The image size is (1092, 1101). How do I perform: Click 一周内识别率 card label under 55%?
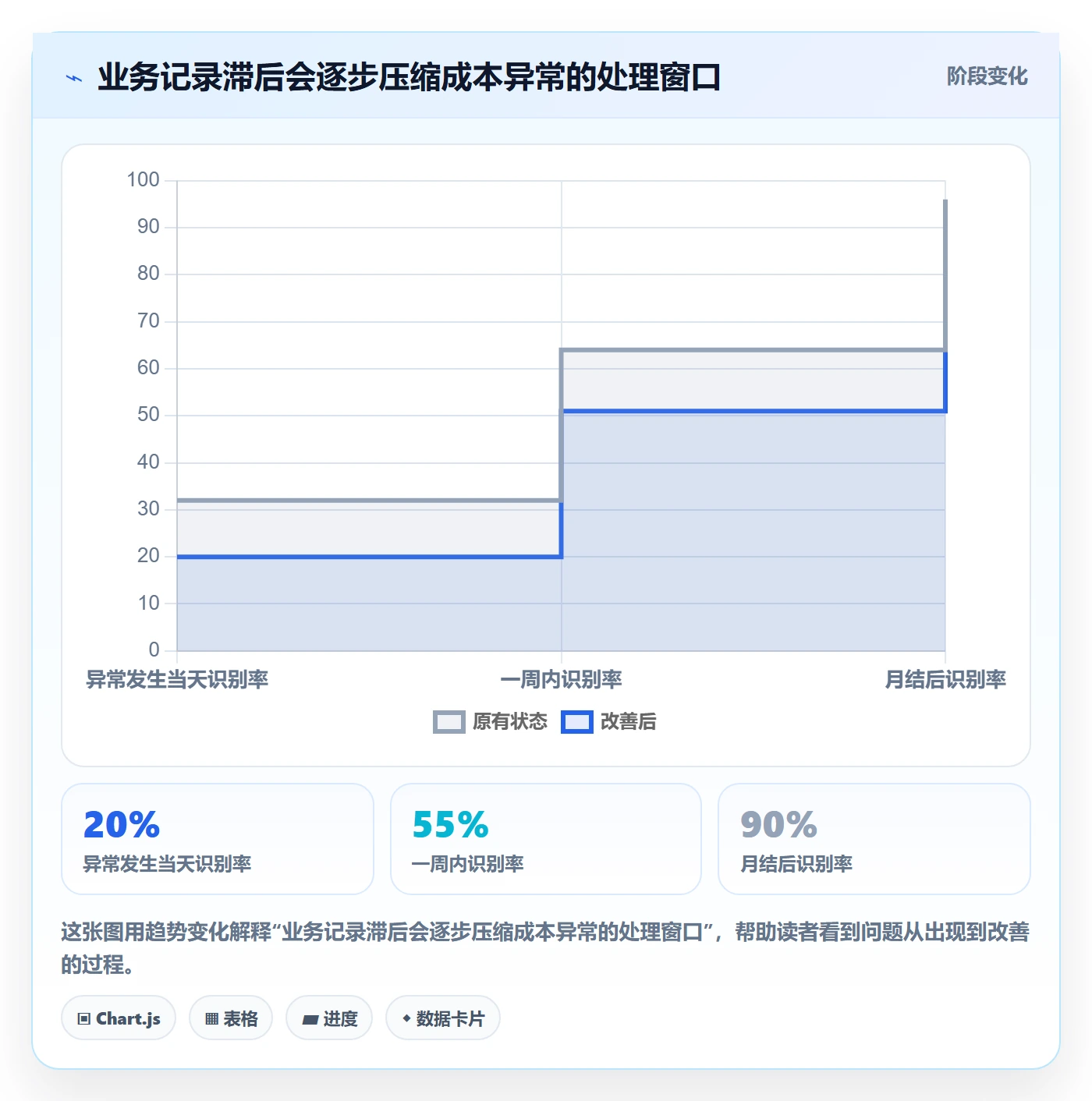pyautogui.click(x=468, y=864)
